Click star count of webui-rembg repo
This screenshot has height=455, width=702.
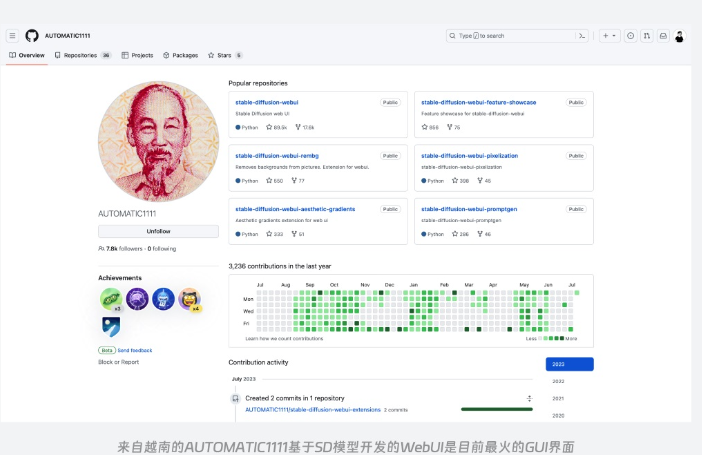click(274, 180)
